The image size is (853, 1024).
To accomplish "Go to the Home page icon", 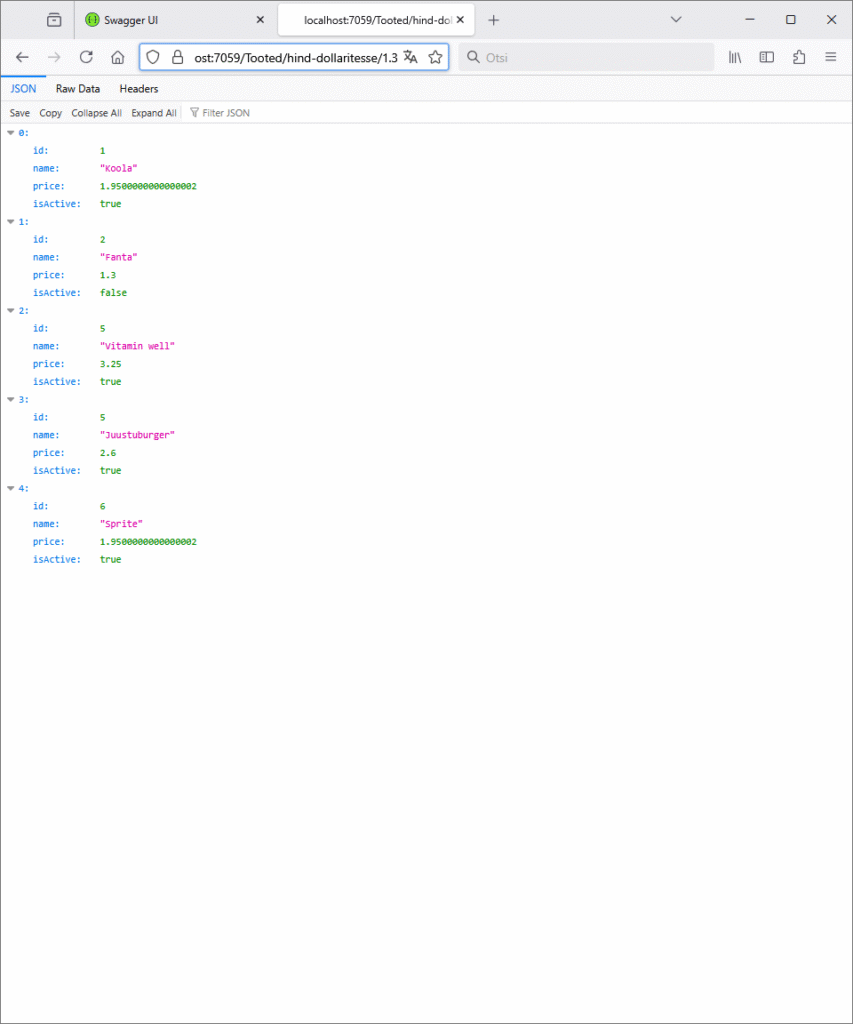I will point(117,57).
